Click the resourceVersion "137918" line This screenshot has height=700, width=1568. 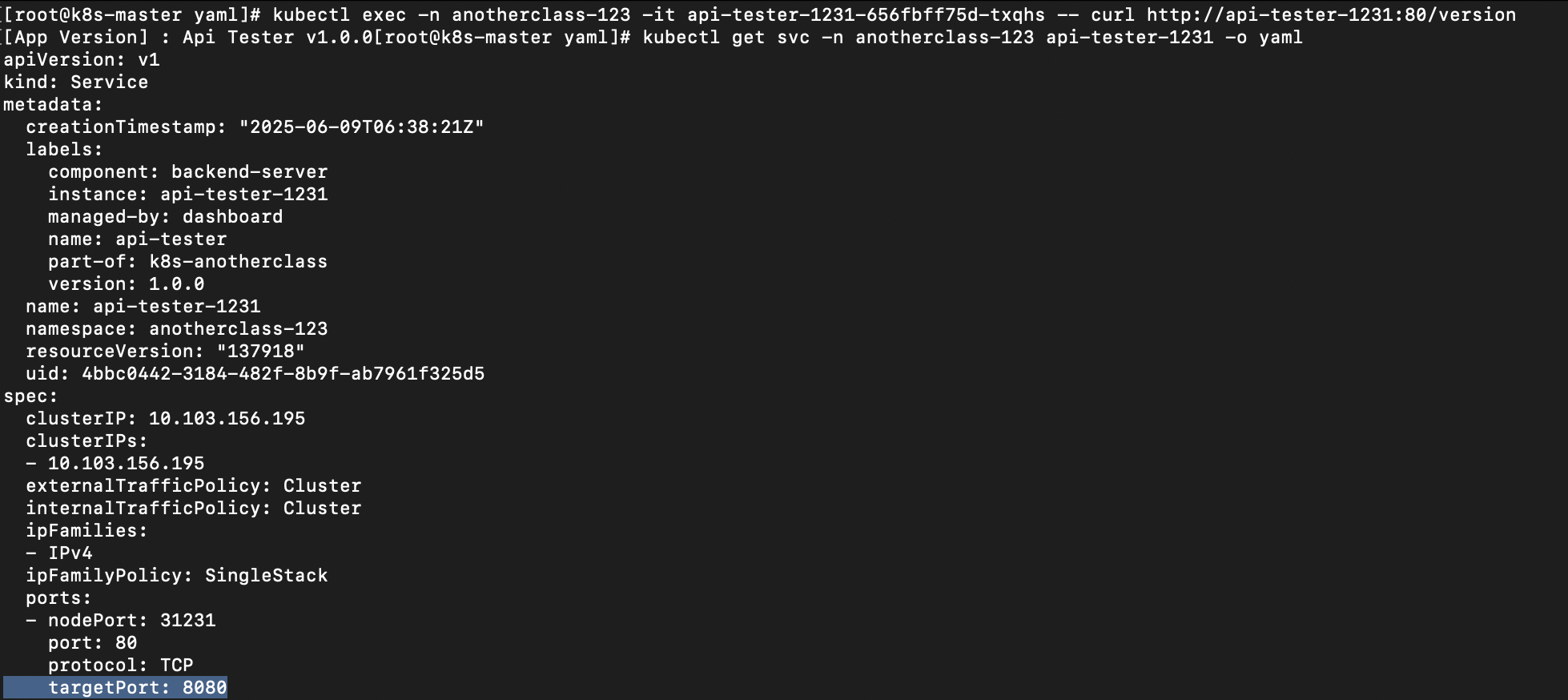tap(165, 351)
